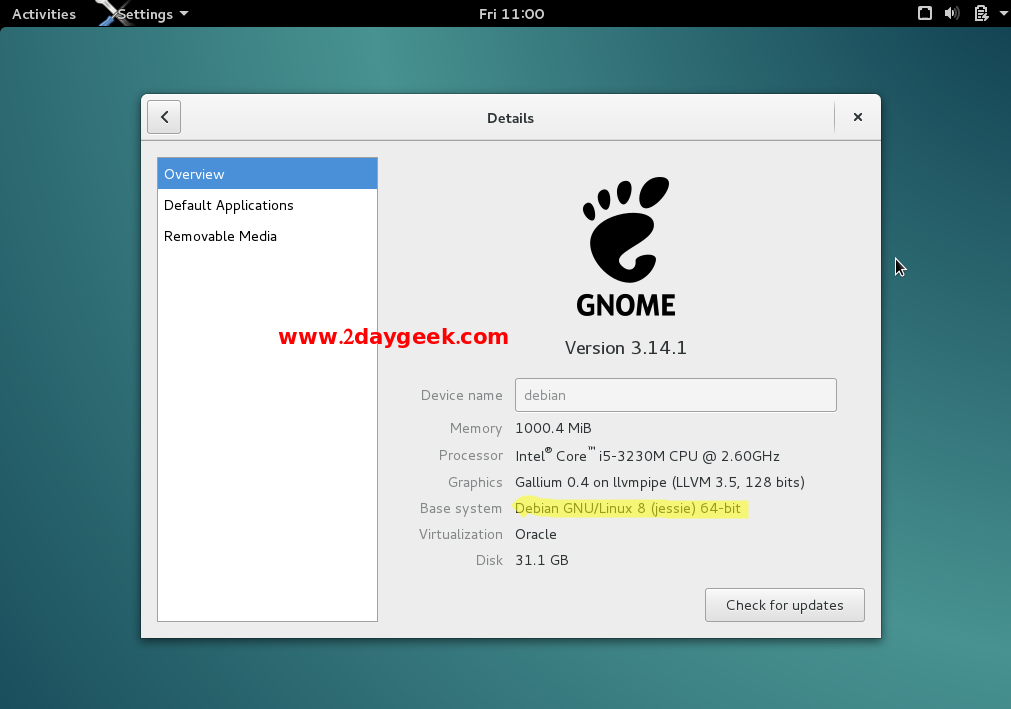Open the Settings app menu dropdown arrow
The height and width of the screenshot is (709, 1011).
coord(184,15)
